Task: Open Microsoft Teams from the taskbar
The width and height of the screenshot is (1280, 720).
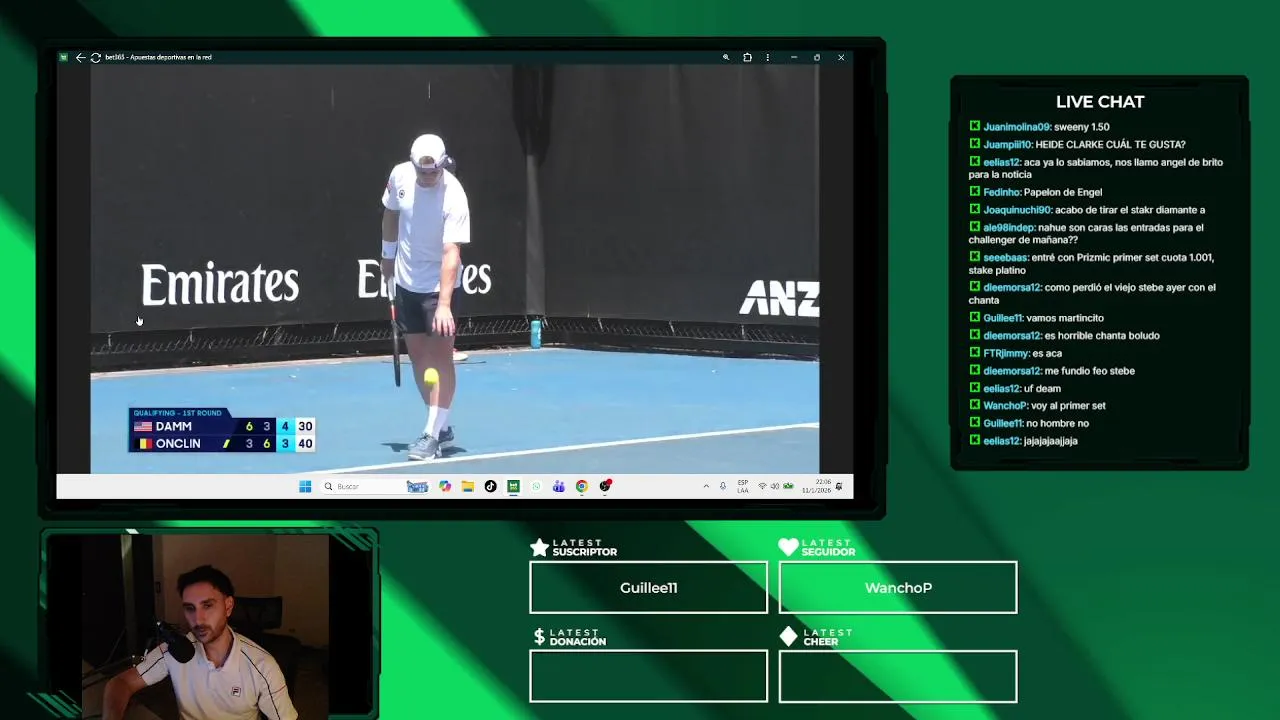Action: pyautogui.click(x=559, y=486)
